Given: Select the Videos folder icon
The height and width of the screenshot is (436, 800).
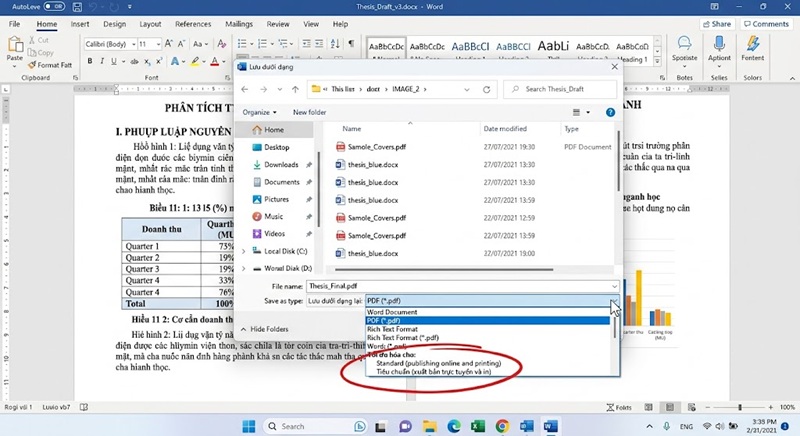Looking at the screenshot, I should 257,234.
